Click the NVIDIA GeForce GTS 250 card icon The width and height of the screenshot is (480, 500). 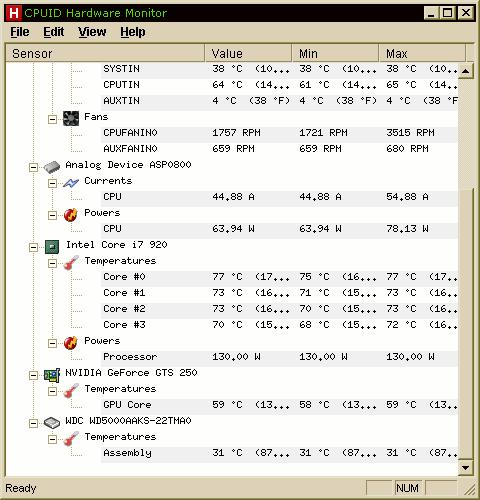[52, 375]
